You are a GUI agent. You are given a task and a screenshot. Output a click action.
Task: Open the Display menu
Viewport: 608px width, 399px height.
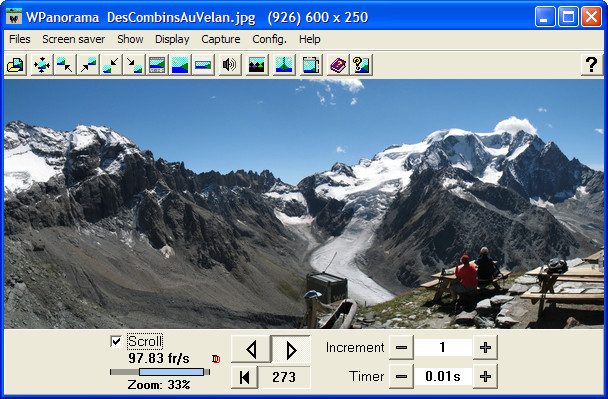coord(172,39)
